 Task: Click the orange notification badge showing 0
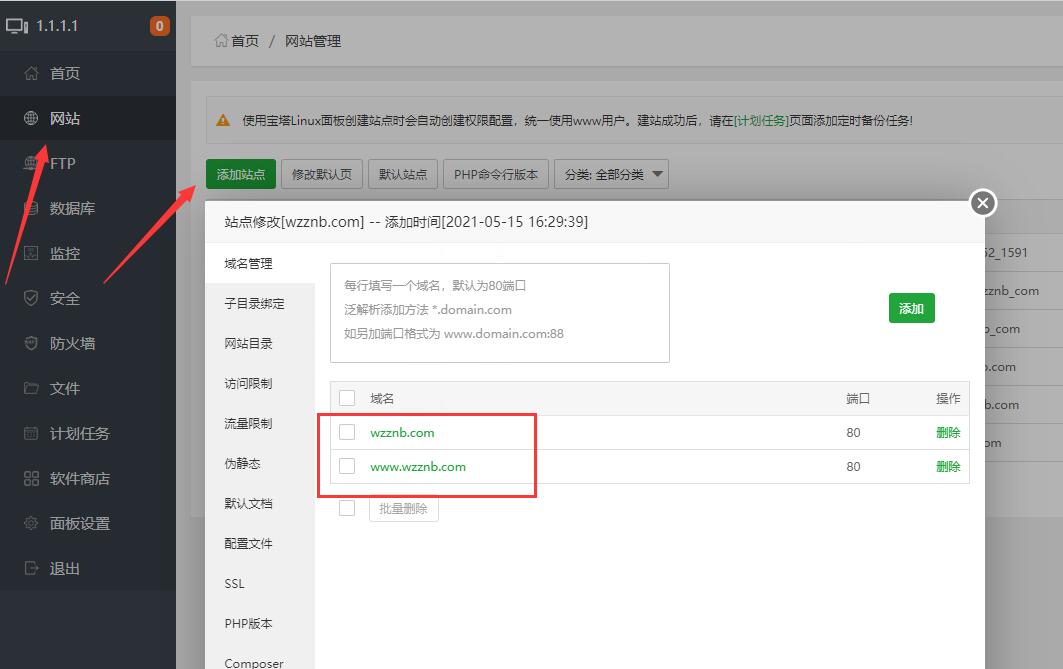159,26
